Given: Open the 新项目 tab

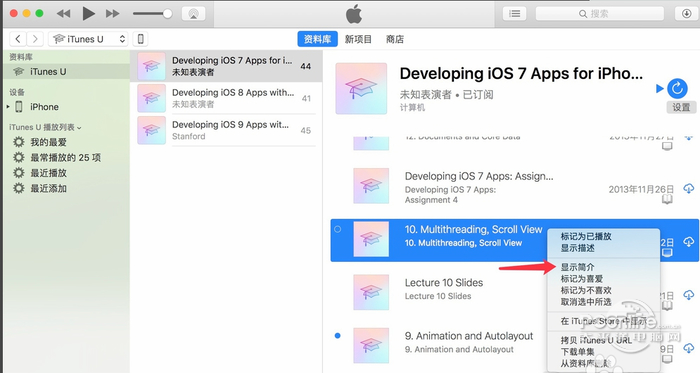Looking at the screenshot, I should (x=358, y=39).
